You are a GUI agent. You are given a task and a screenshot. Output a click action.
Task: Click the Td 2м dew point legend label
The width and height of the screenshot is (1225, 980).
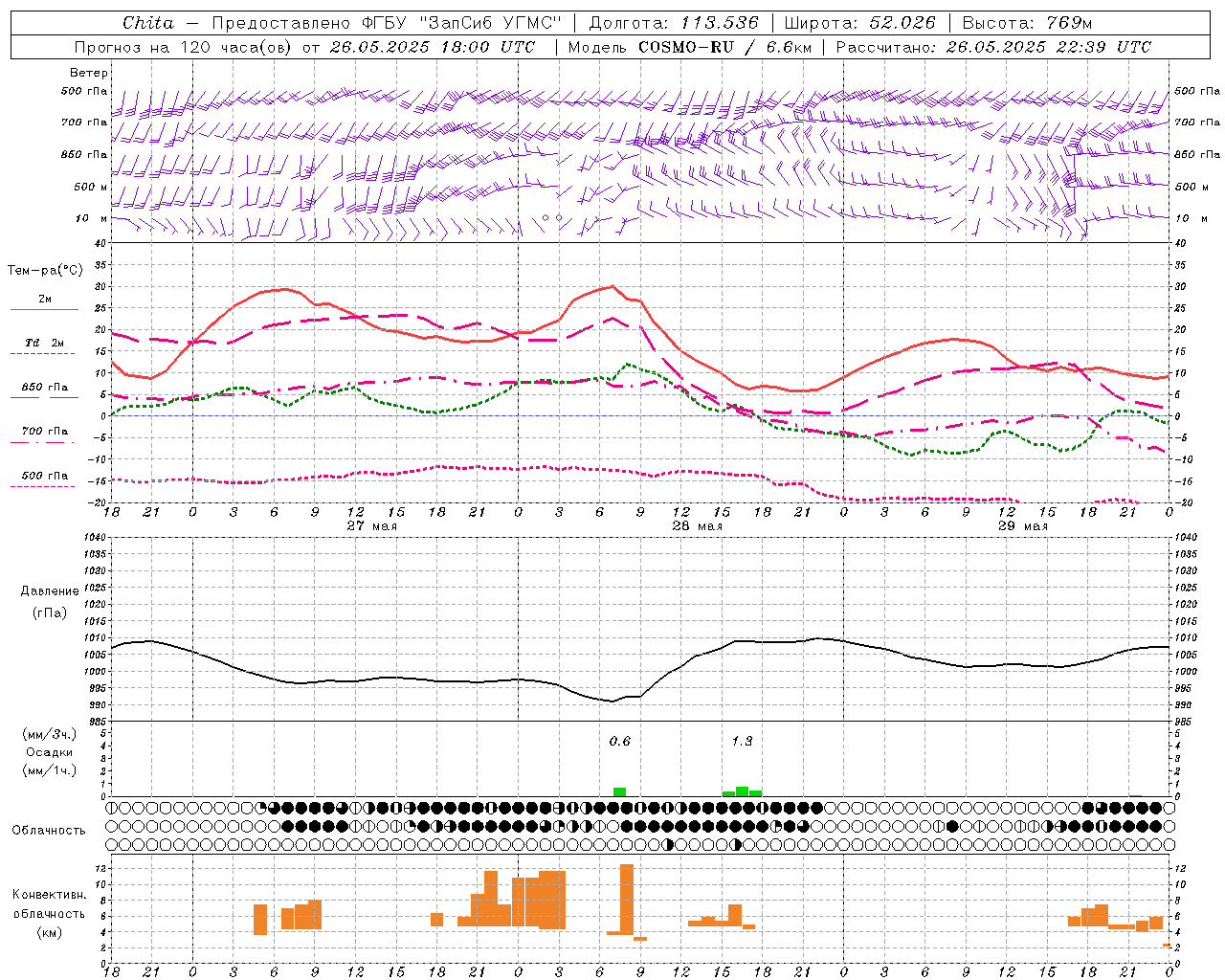pos(45,343)
